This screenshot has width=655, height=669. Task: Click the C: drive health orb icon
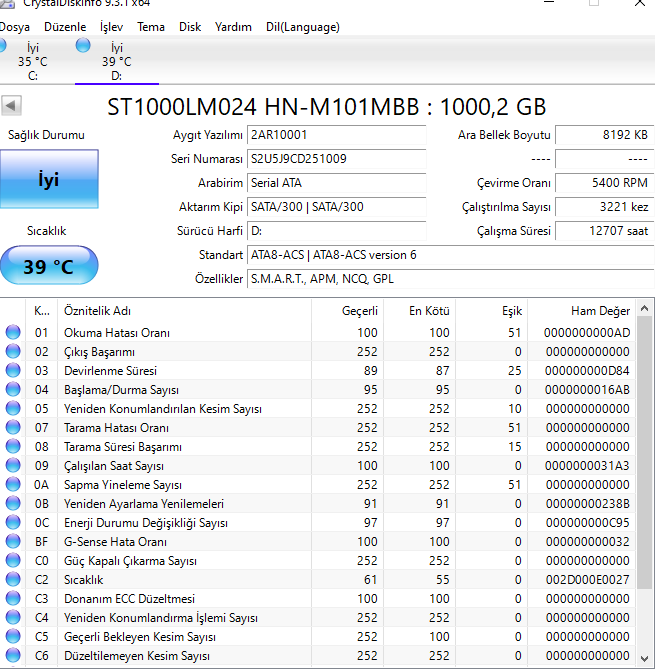3,47
